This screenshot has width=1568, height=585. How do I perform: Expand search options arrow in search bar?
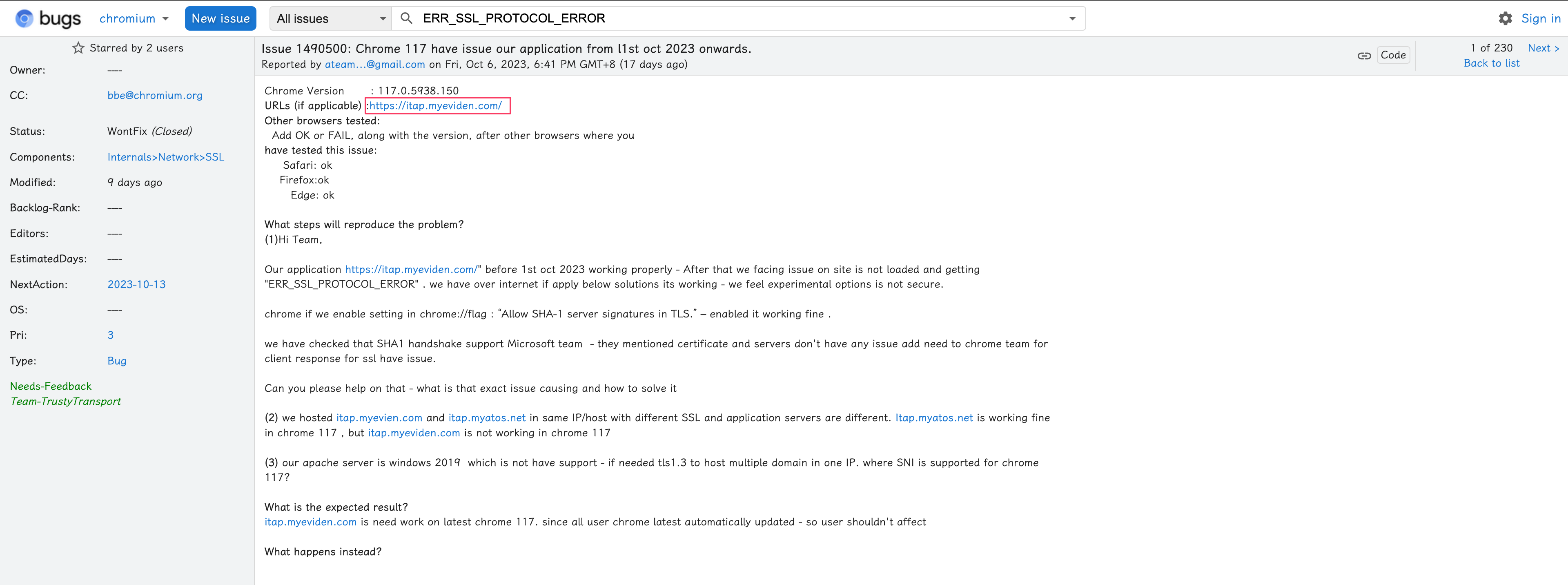click(1072, 19)
